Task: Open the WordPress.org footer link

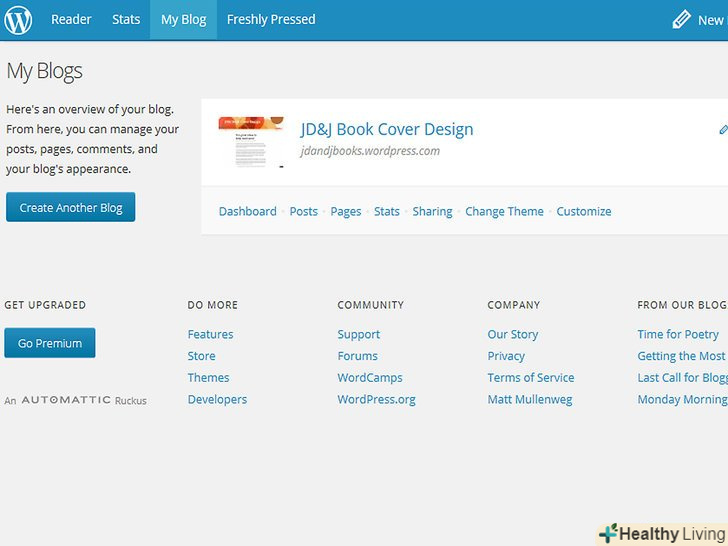Action: pos(377,399)
